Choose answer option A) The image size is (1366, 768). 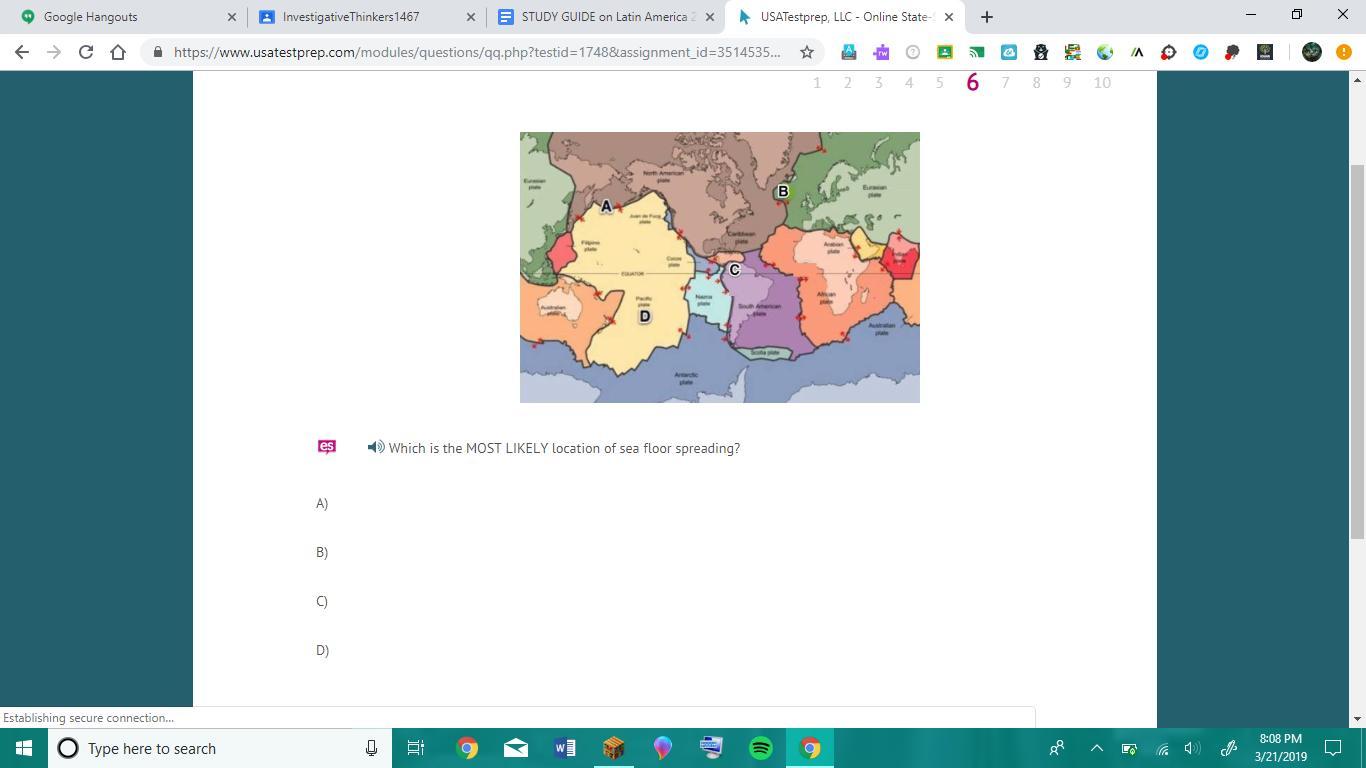click(x=322, y=503)
